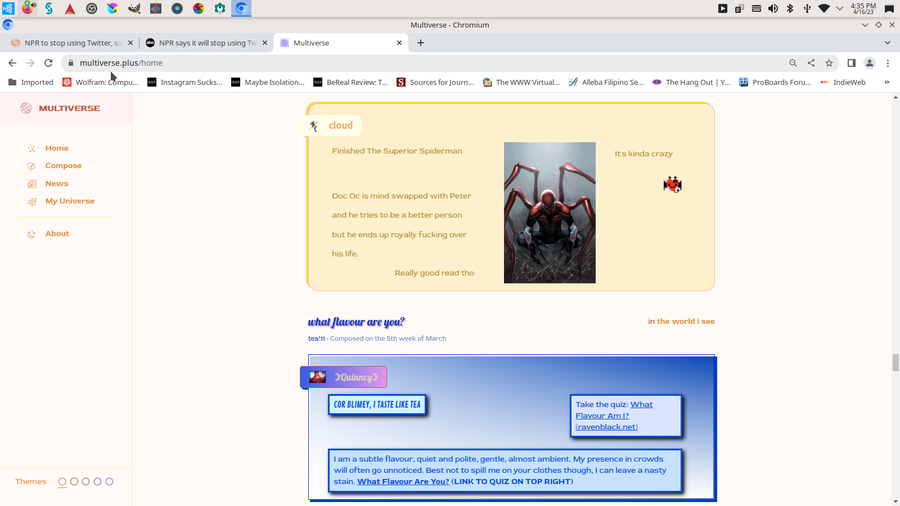Switch to 'NPR to stop using Twitter' tab
The height and width of the screenshot is (506, 900).
(70, 43)
